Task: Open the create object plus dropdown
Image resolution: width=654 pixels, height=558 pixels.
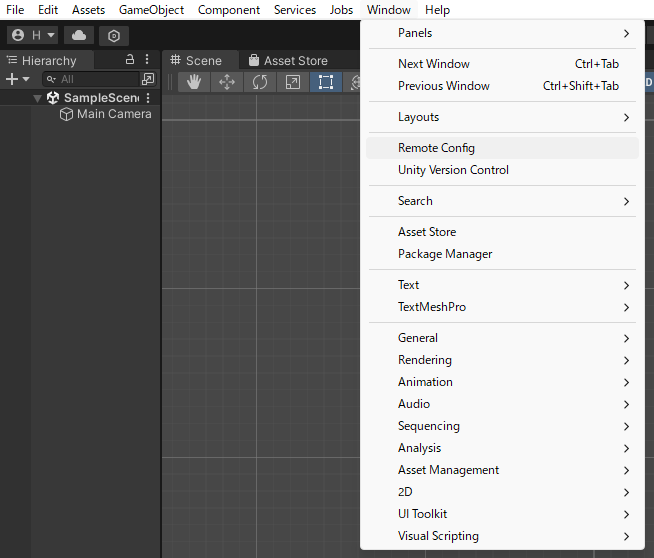Action: click(18, 79)
